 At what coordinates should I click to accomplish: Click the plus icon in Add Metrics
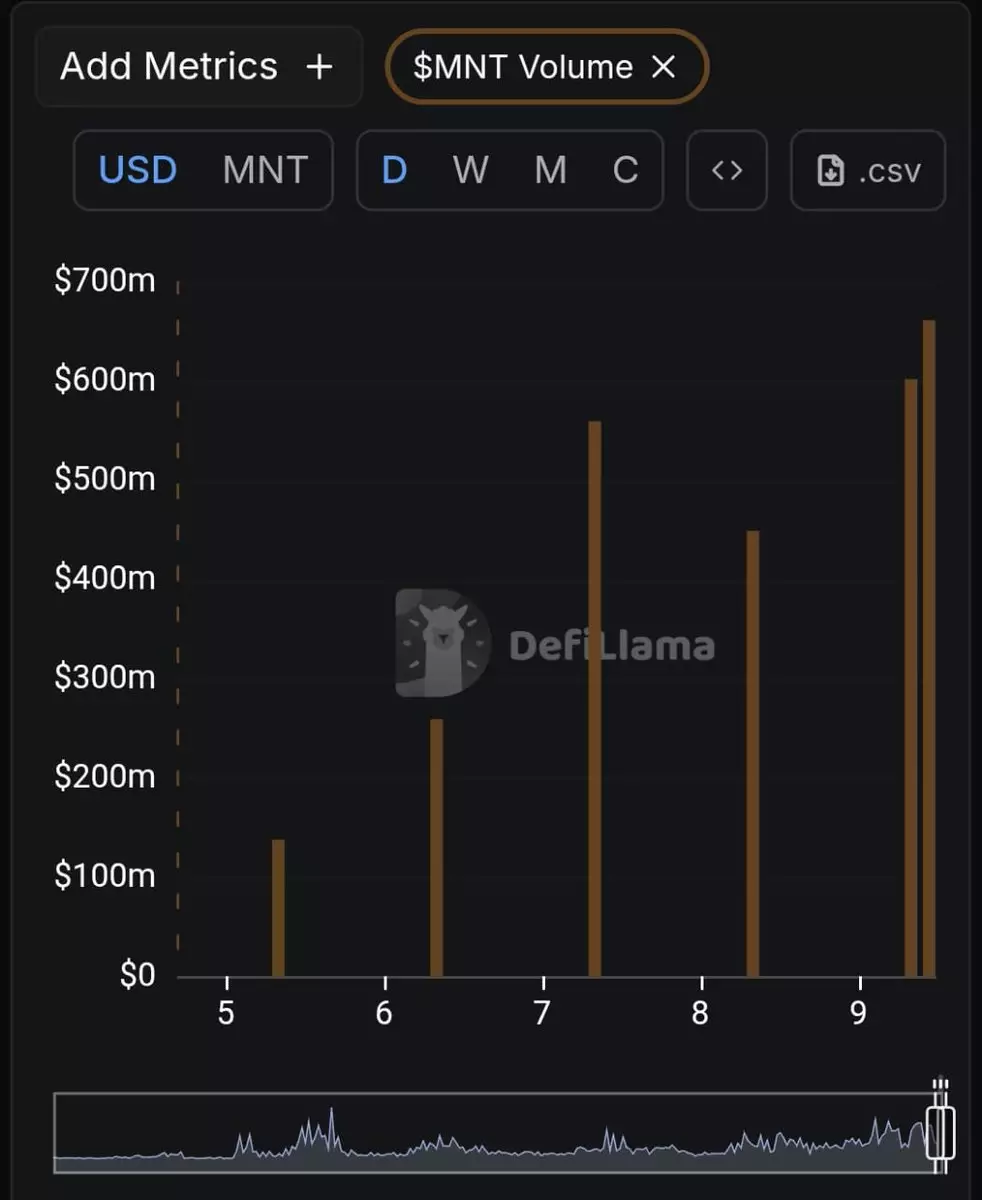coord(318,67)
